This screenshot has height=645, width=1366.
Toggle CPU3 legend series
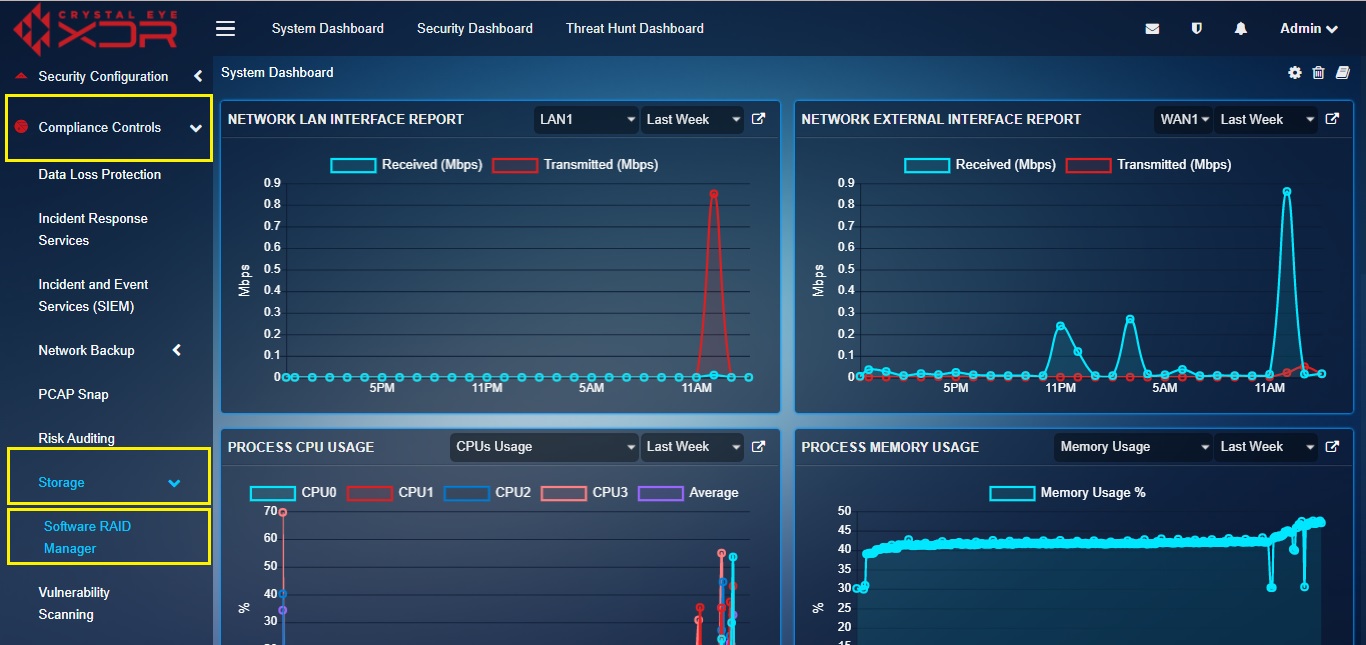point(584,493)
